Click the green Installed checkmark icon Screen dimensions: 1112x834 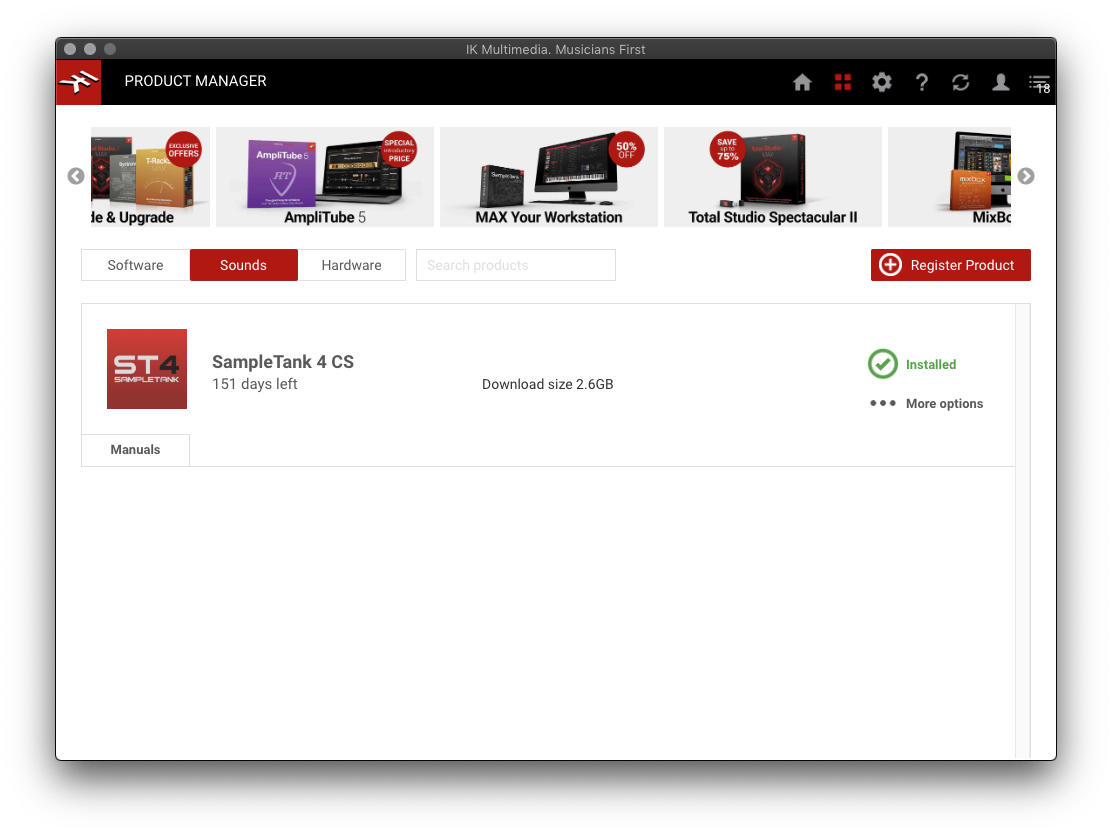coord(882,364)
